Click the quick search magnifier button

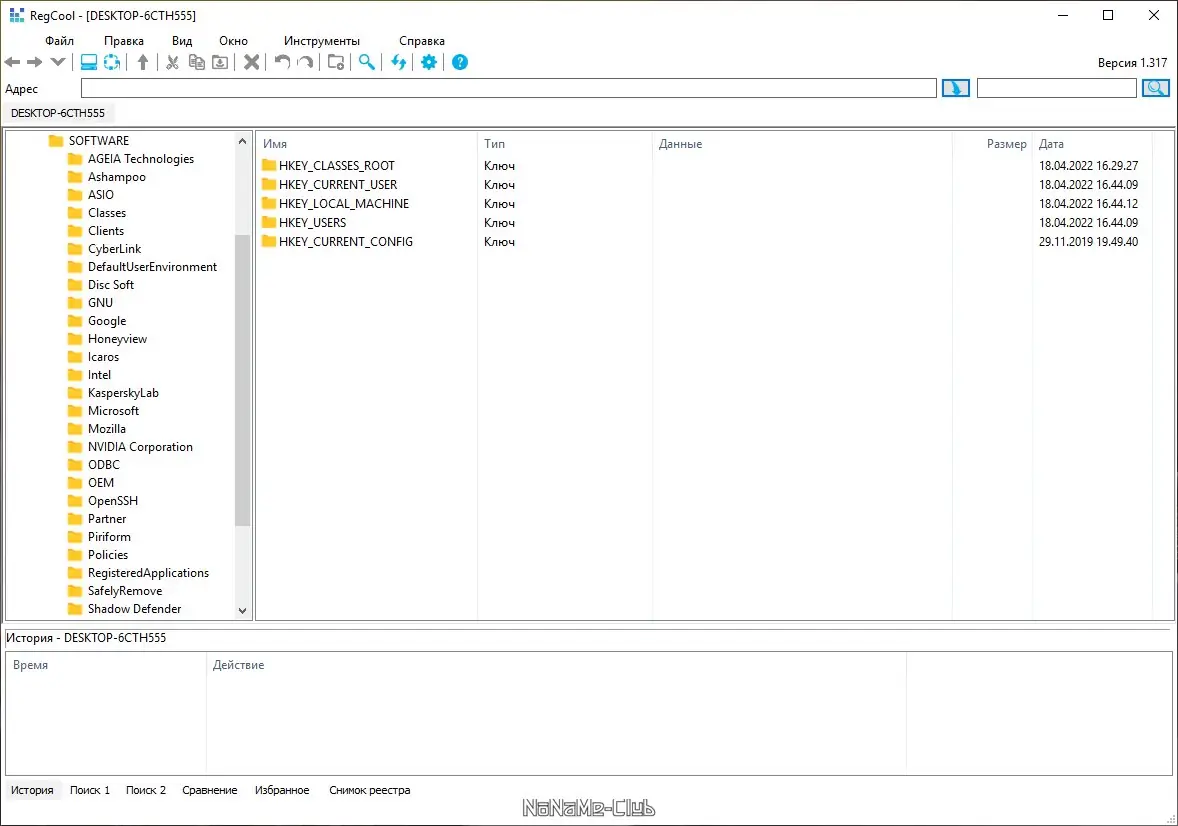point(1155,89)
